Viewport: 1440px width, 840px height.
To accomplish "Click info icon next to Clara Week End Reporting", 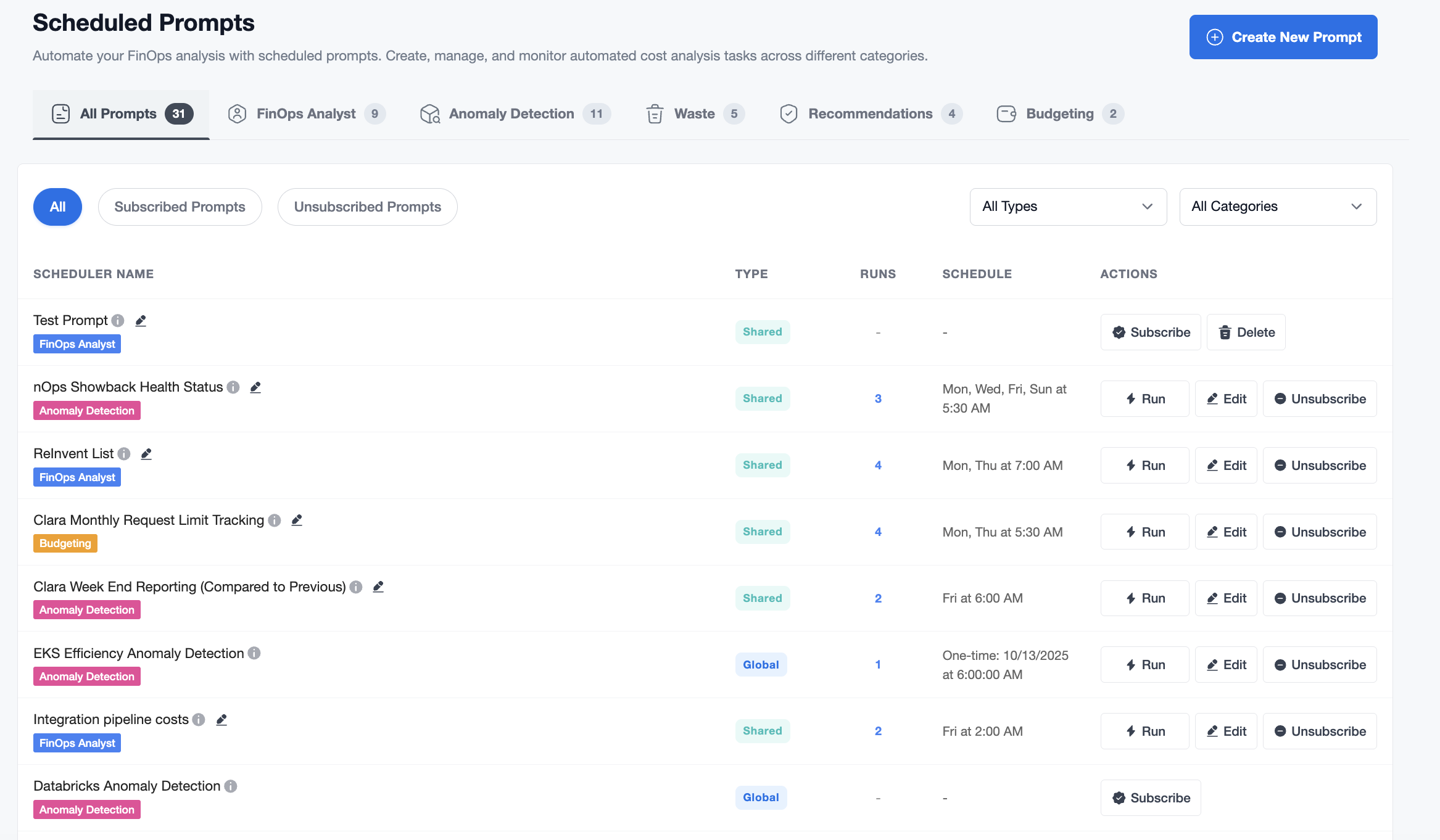I will click(x=356, y=587).
